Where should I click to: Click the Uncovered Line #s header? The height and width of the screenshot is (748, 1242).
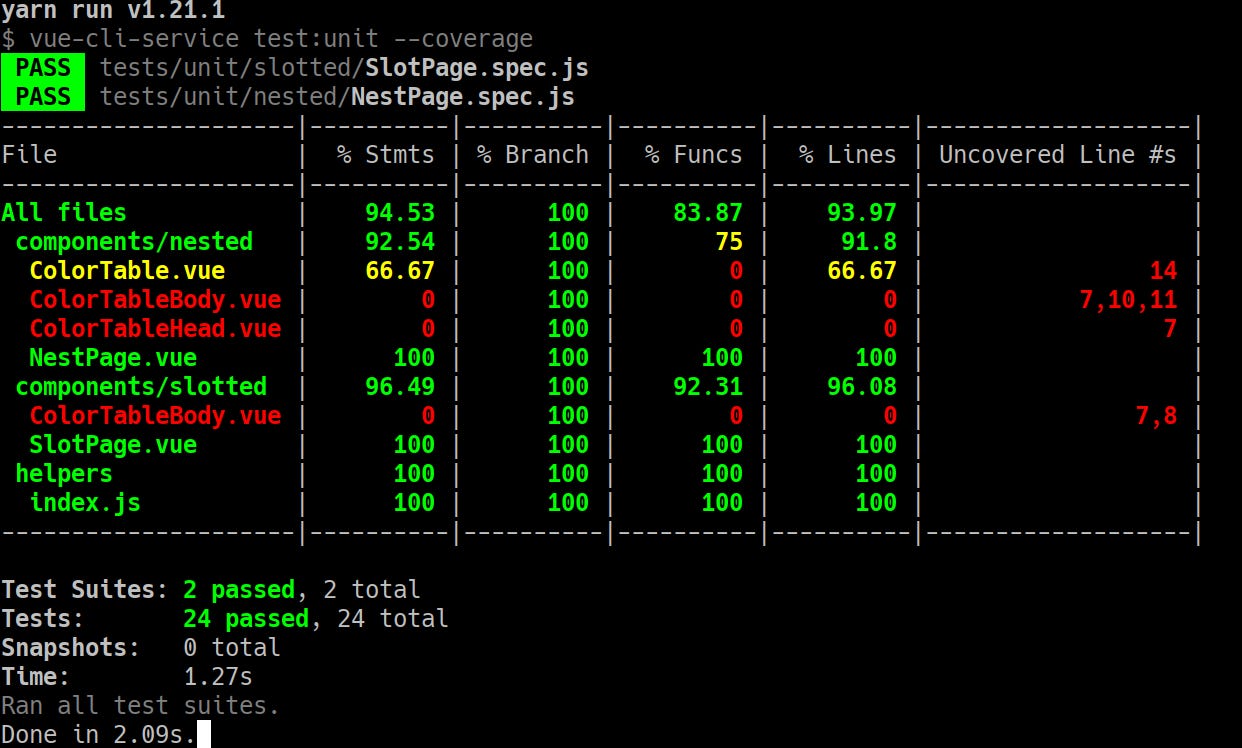pos(1057,154)
